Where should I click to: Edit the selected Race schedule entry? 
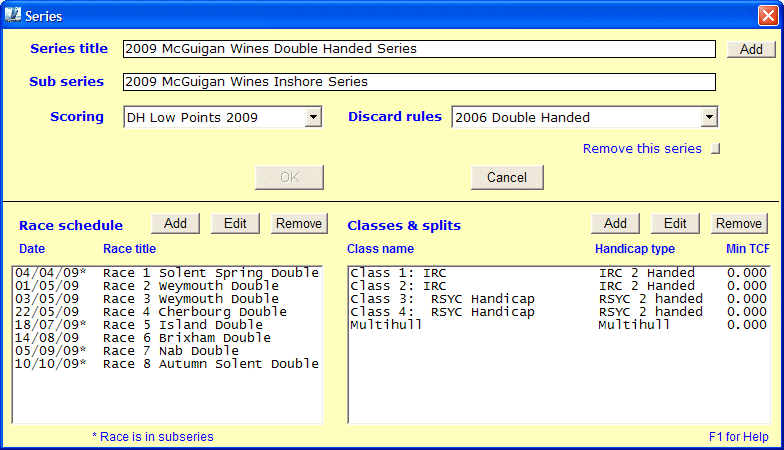[236, 224]
